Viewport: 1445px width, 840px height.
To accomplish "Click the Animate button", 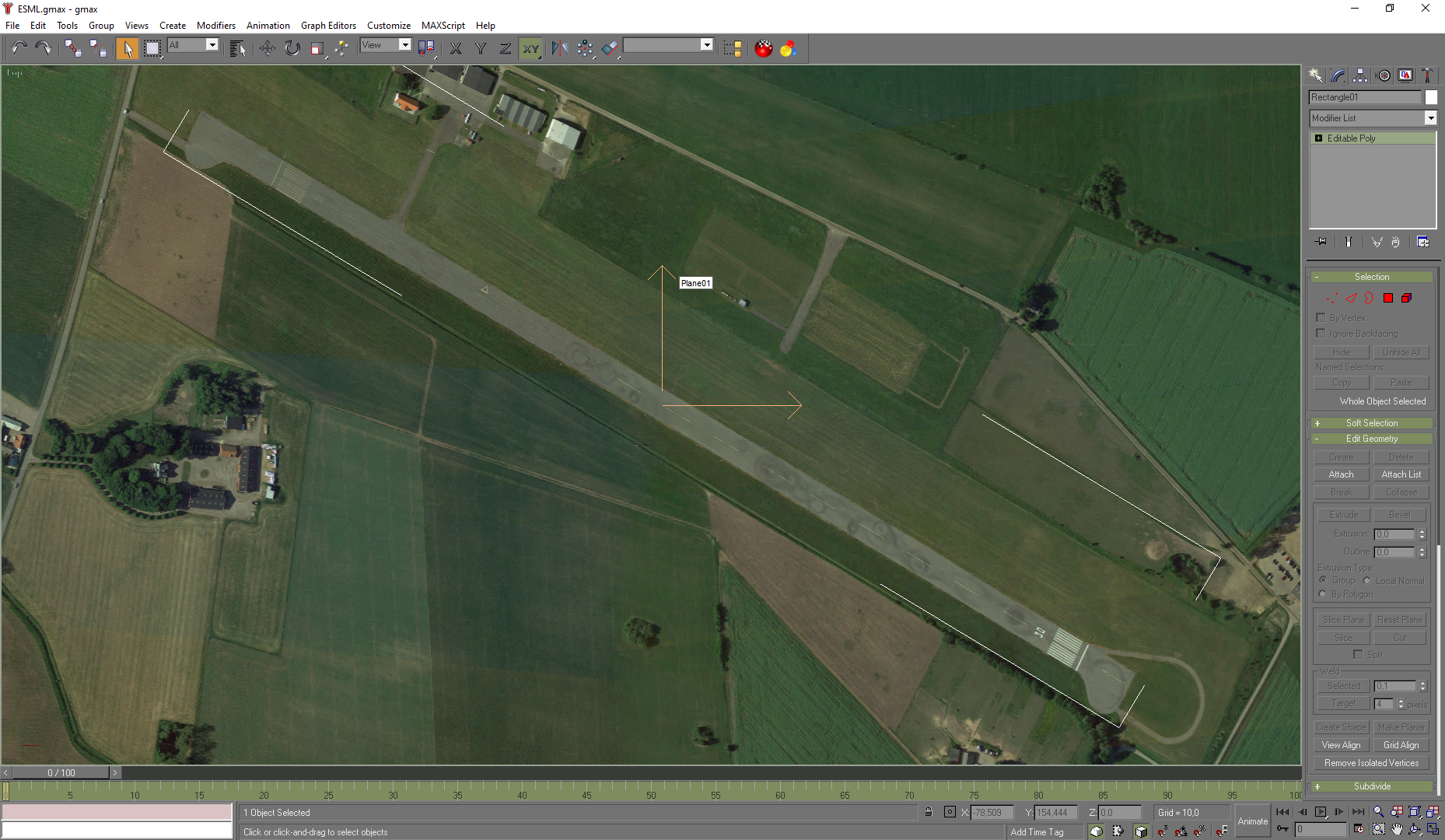I will tap(1252, 821).
